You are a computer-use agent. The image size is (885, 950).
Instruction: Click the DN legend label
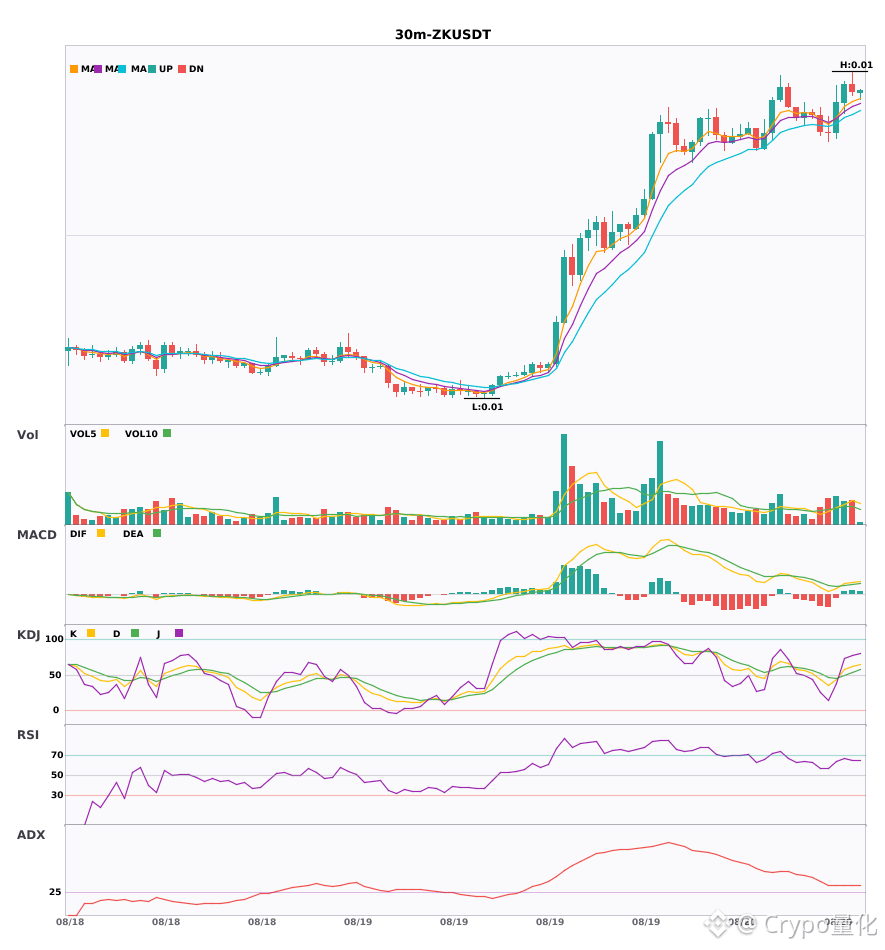(x=196, y=69)
